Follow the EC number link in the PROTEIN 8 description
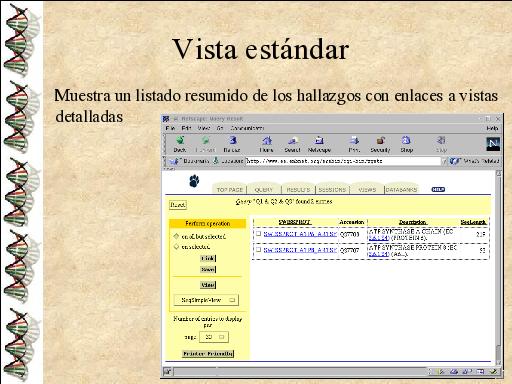 pyautogui.click(x=379, y=254)
